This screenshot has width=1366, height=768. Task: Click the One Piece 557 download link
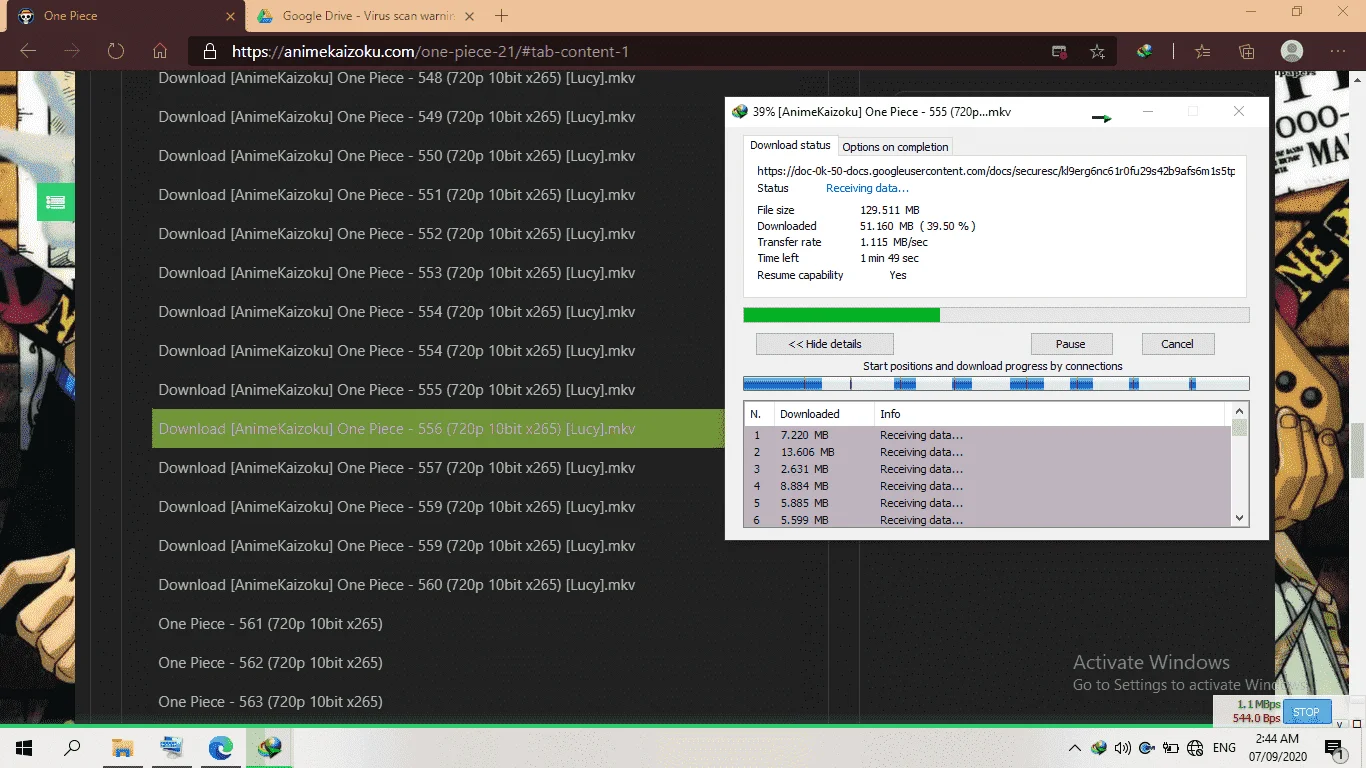tap(397, 468)
